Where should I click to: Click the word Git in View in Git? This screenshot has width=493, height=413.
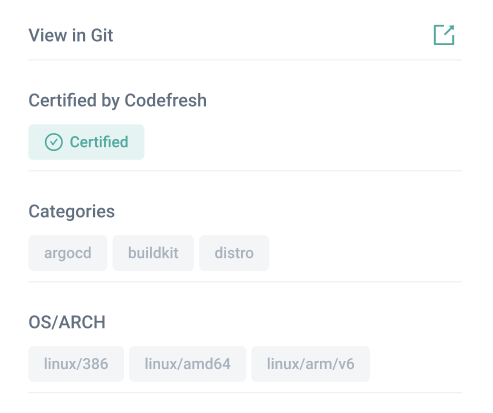[x=102, y=35]
